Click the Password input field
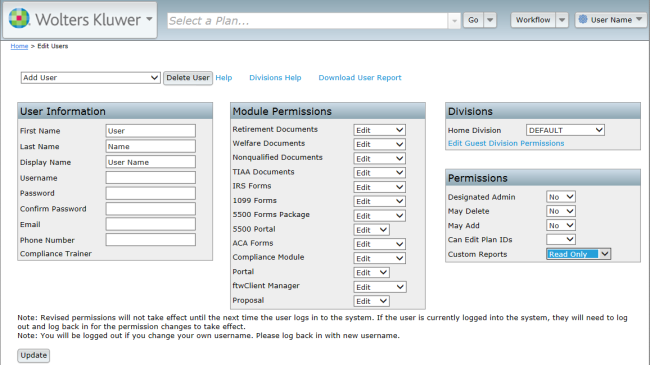 click(x=150, y=193)
